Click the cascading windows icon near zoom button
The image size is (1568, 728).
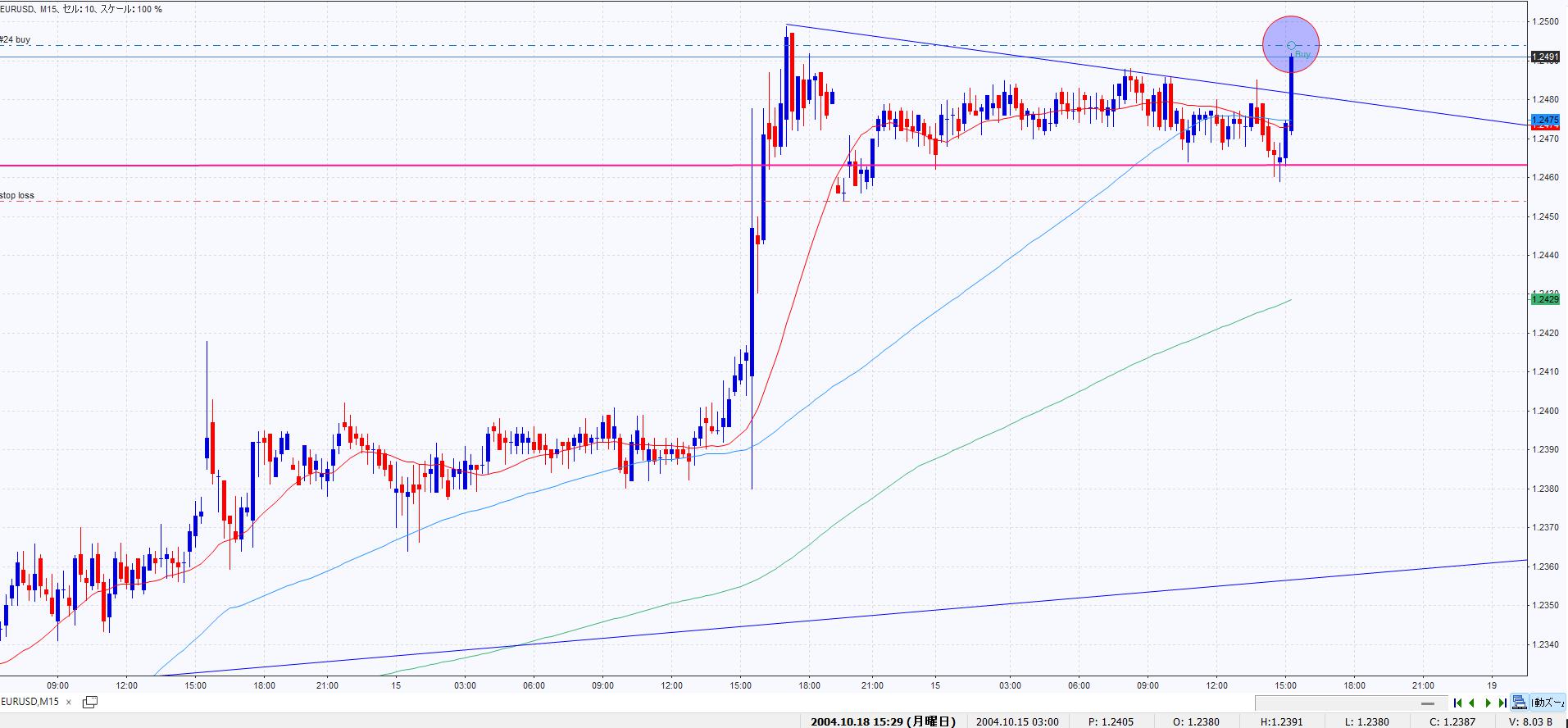click(x=1520, y=703)
